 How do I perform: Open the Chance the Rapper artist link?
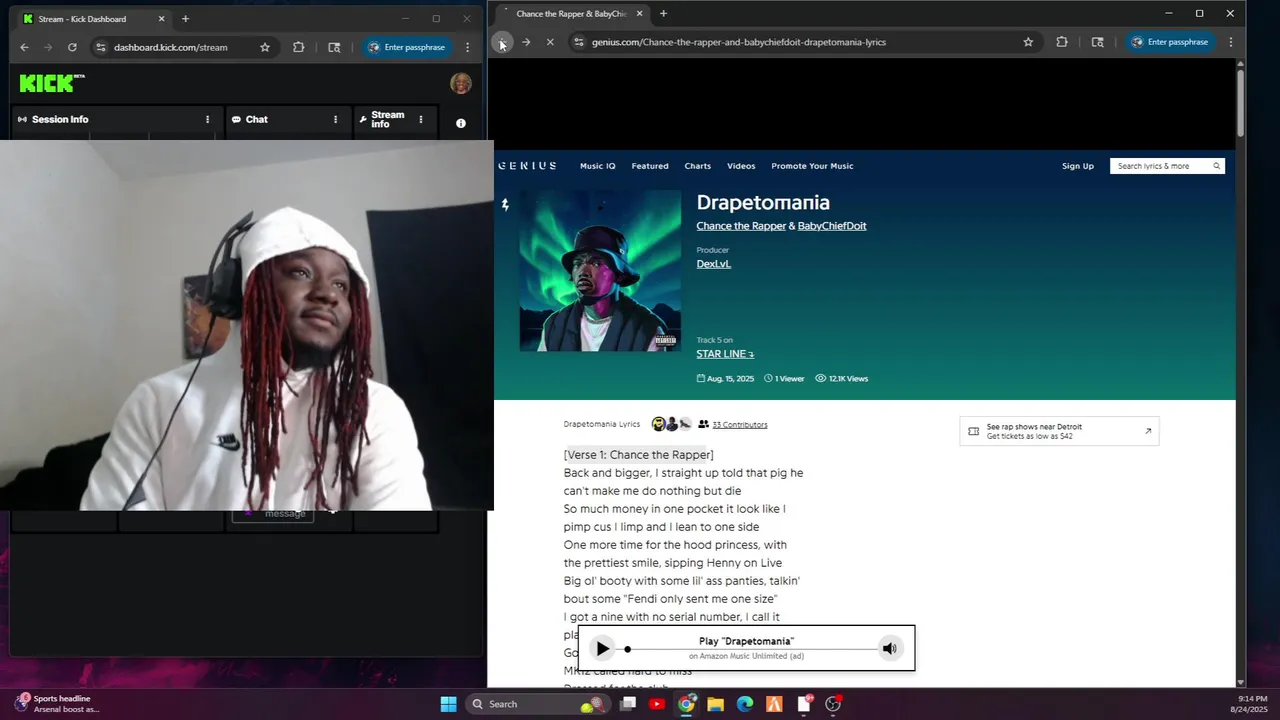(x=741, y=226)
